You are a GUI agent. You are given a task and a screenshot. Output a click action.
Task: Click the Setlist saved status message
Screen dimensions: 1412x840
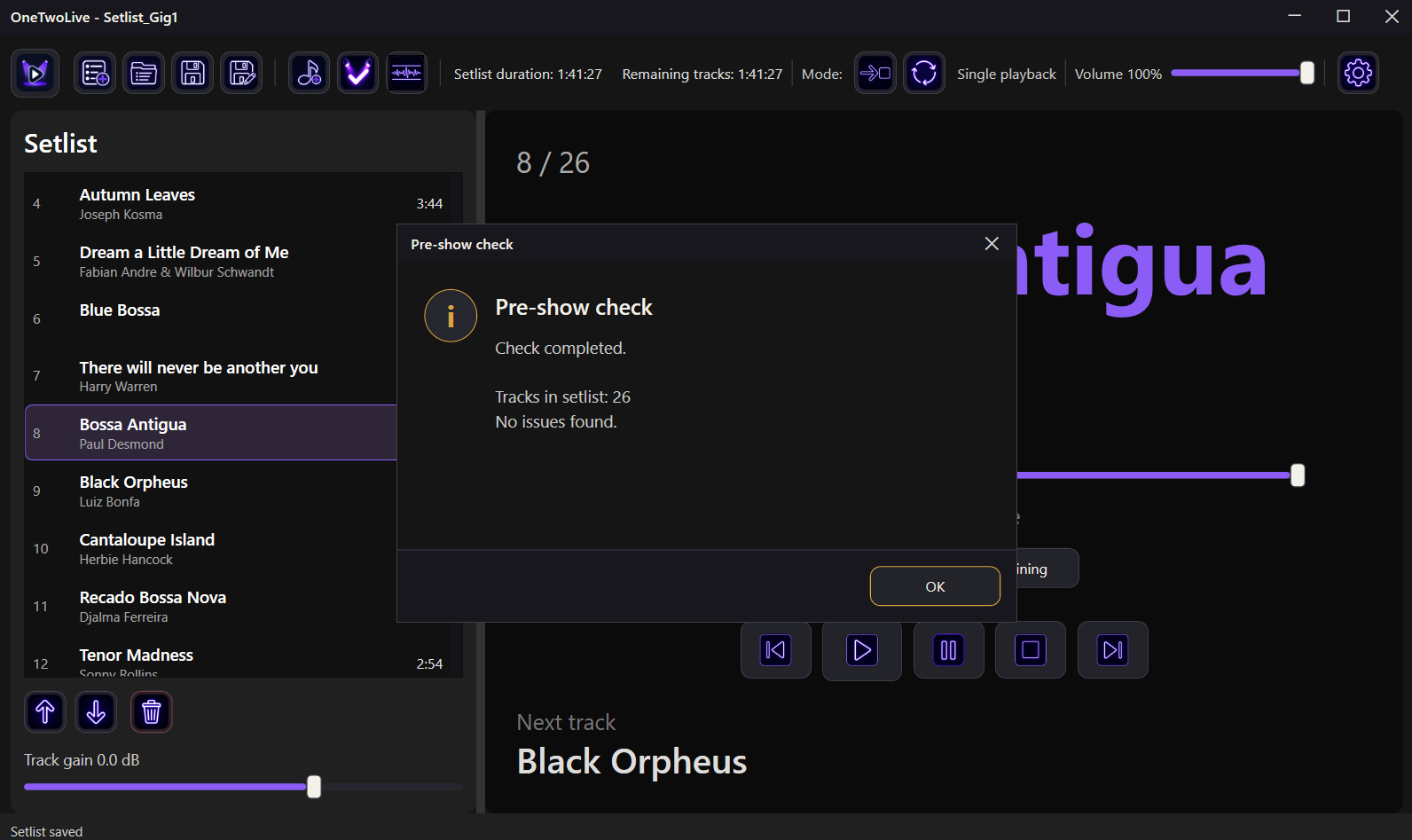coord(46,831)
